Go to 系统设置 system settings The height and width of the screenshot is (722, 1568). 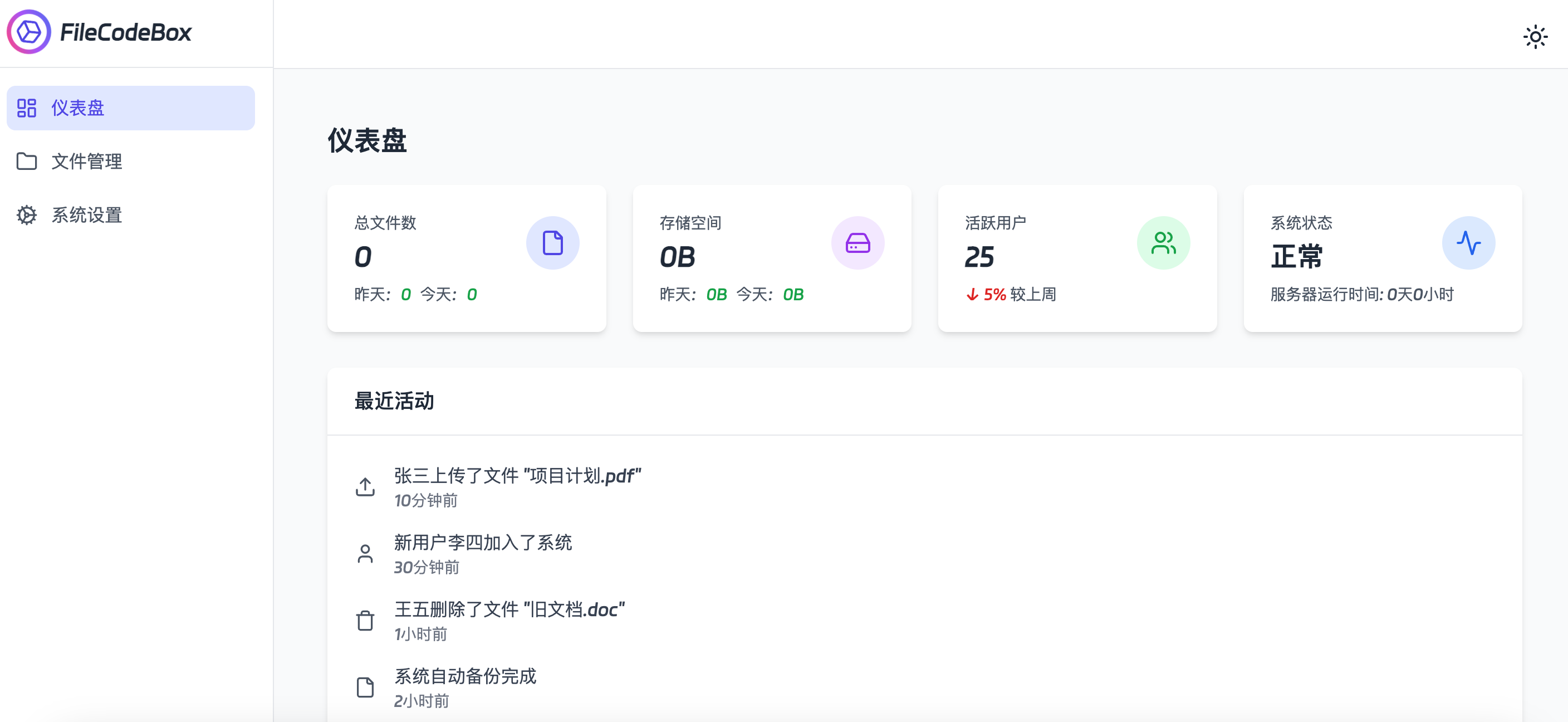click(86, 215)
